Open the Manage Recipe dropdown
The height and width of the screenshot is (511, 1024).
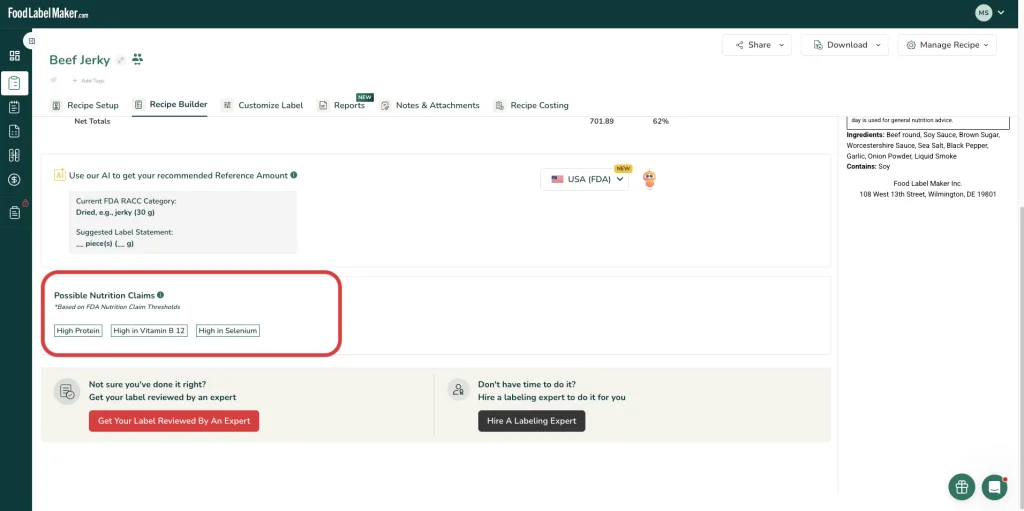[947, 45]
